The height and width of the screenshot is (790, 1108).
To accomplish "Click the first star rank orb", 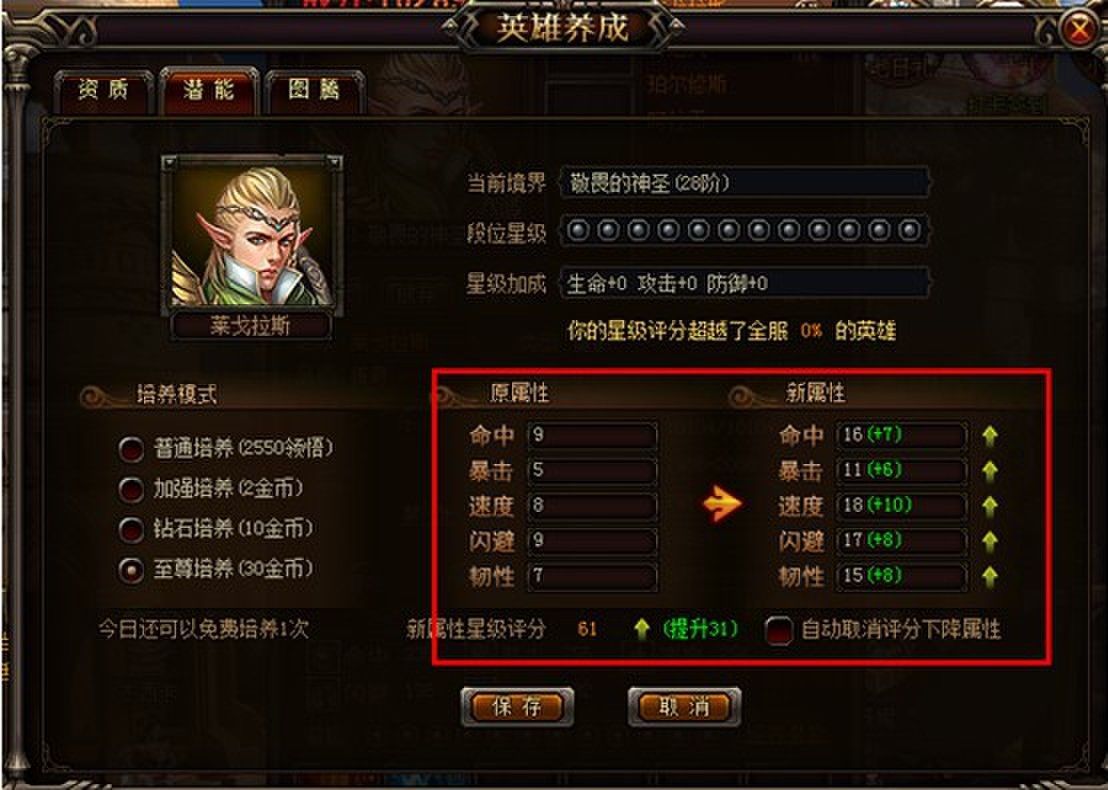I will (x=578, y=230).
